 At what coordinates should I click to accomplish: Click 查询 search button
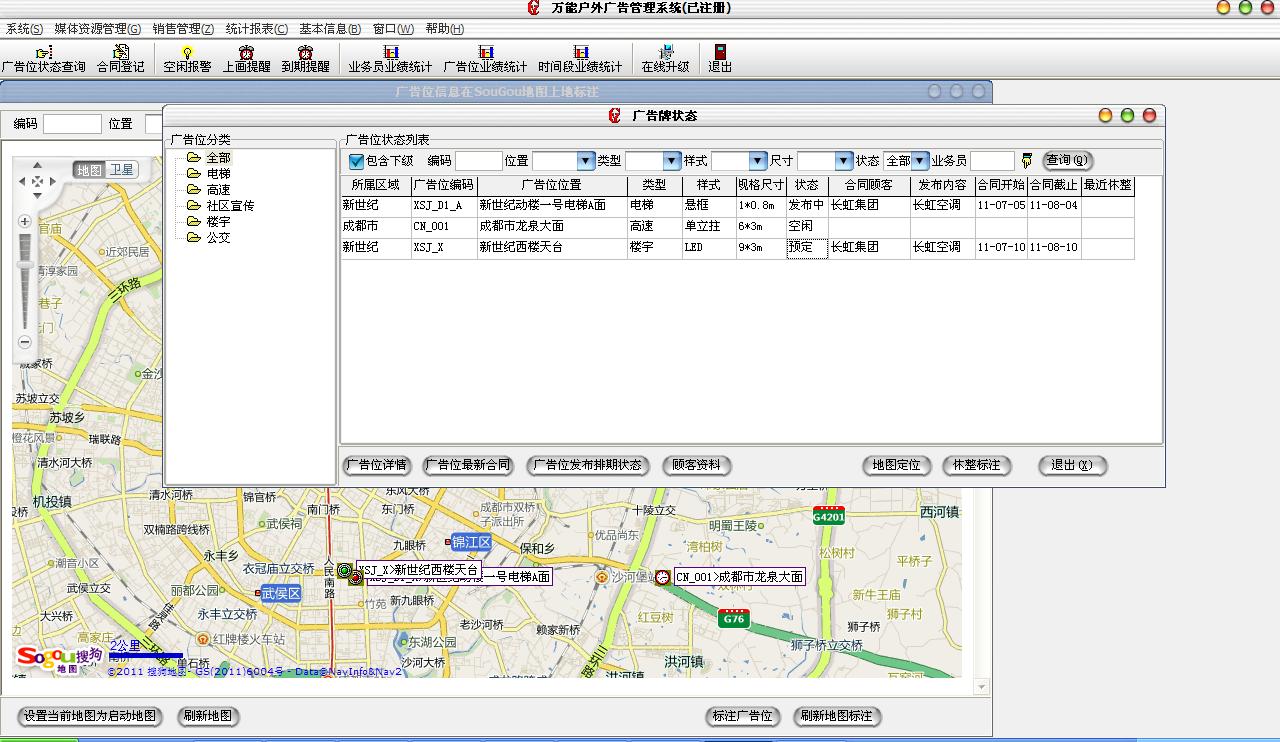click(x=1068, y=161)
